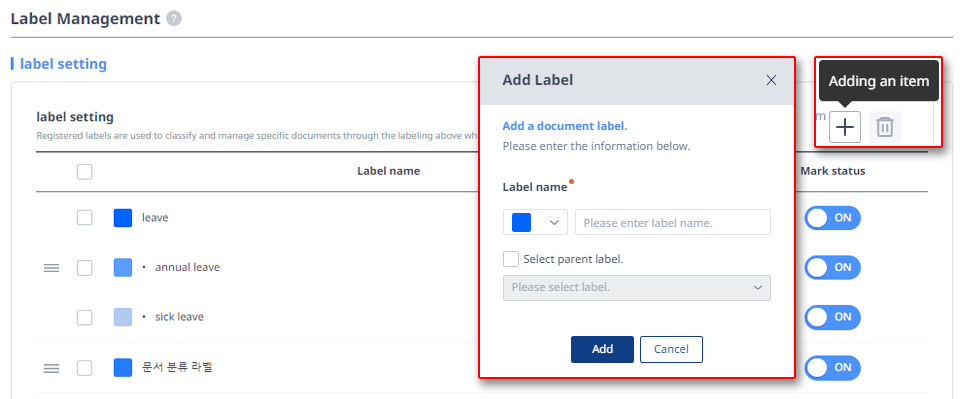Screen dimensions: 960x399
Task: Click the Cancel button in dialog
Action: tap(671, 349)
